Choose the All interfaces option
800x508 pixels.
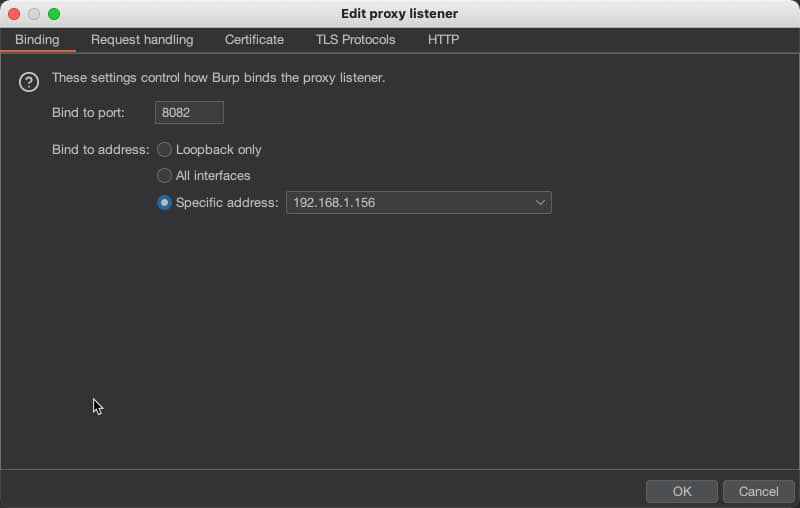click(165, 176)
